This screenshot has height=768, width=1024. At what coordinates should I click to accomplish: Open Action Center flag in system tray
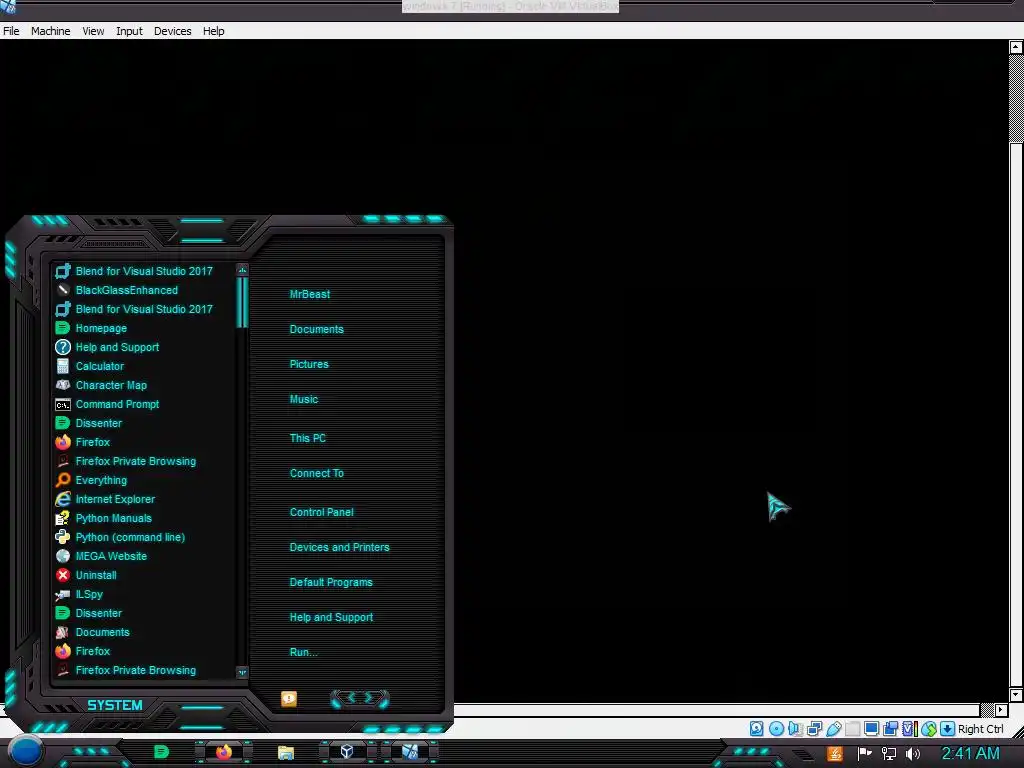864,754
